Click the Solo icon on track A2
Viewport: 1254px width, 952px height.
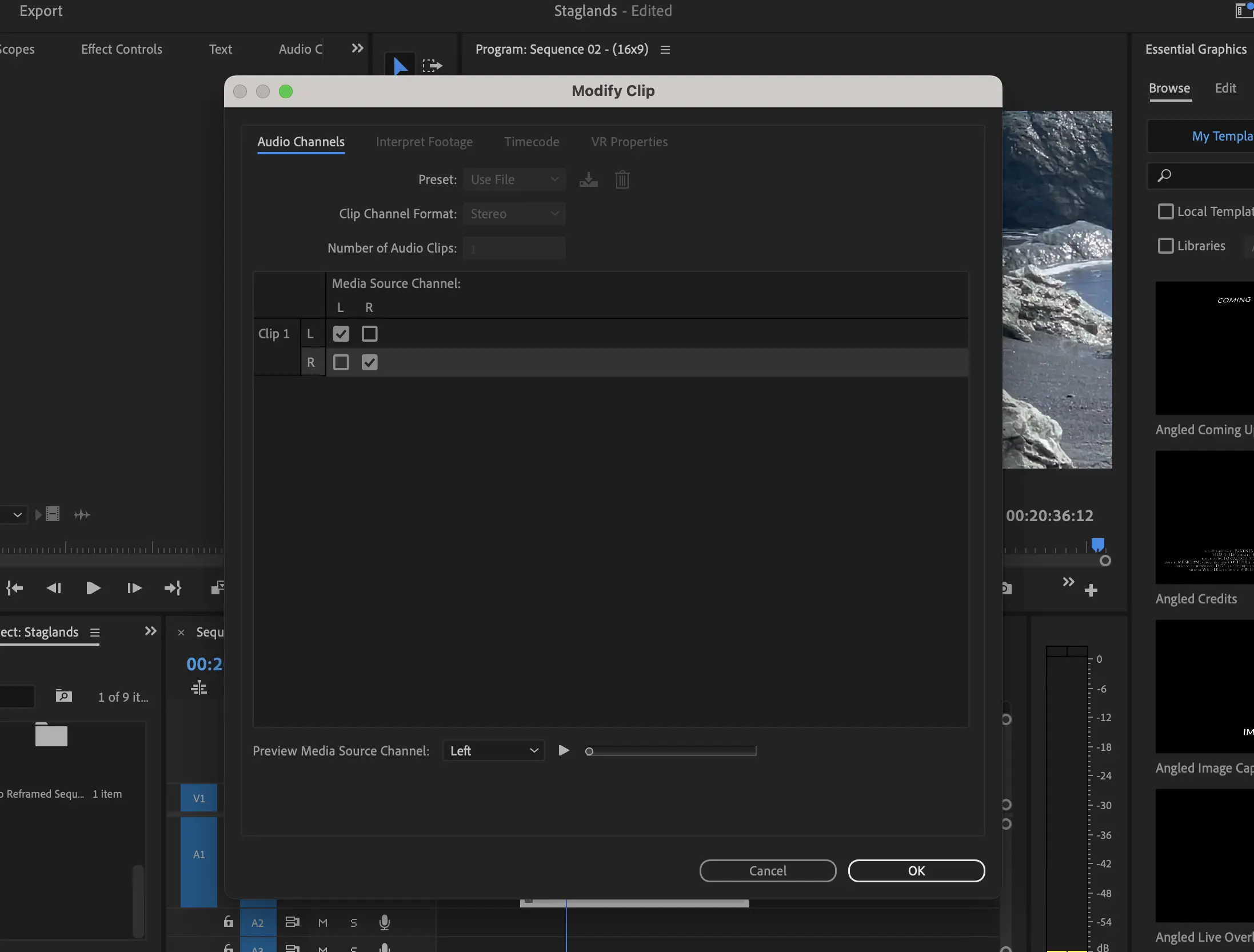353,922
